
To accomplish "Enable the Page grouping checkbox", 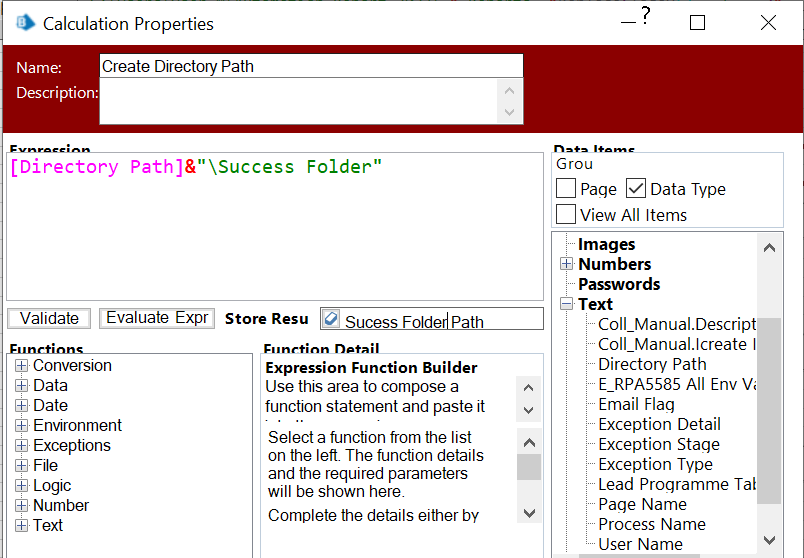I will 566,188.
